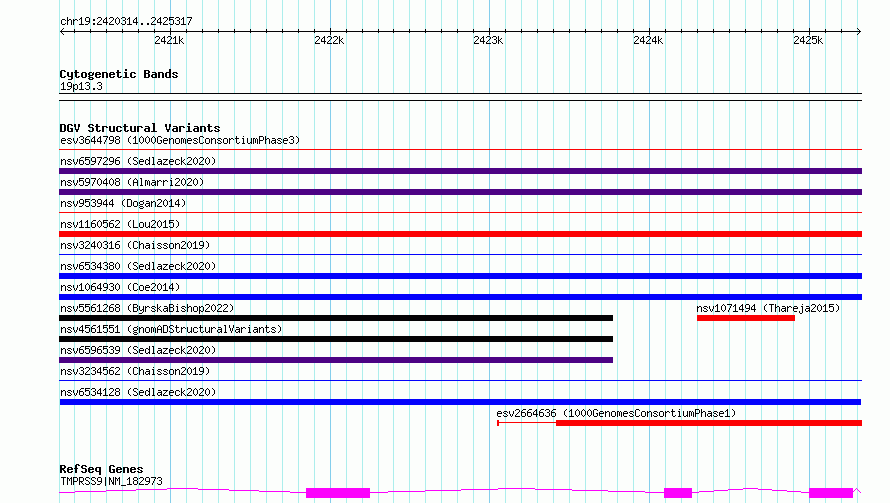Viewport: 890px width, 503px height.
Task: Select nsv3240316 (Chaisson2019) label
Action: click(135, 245)
